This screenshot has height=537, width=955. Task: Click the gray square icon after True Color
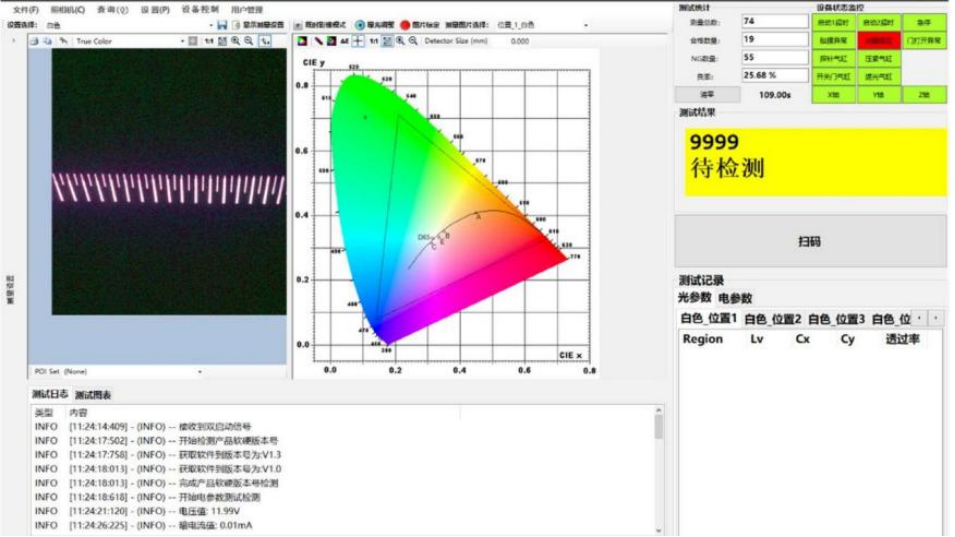(x=193, y=41)
